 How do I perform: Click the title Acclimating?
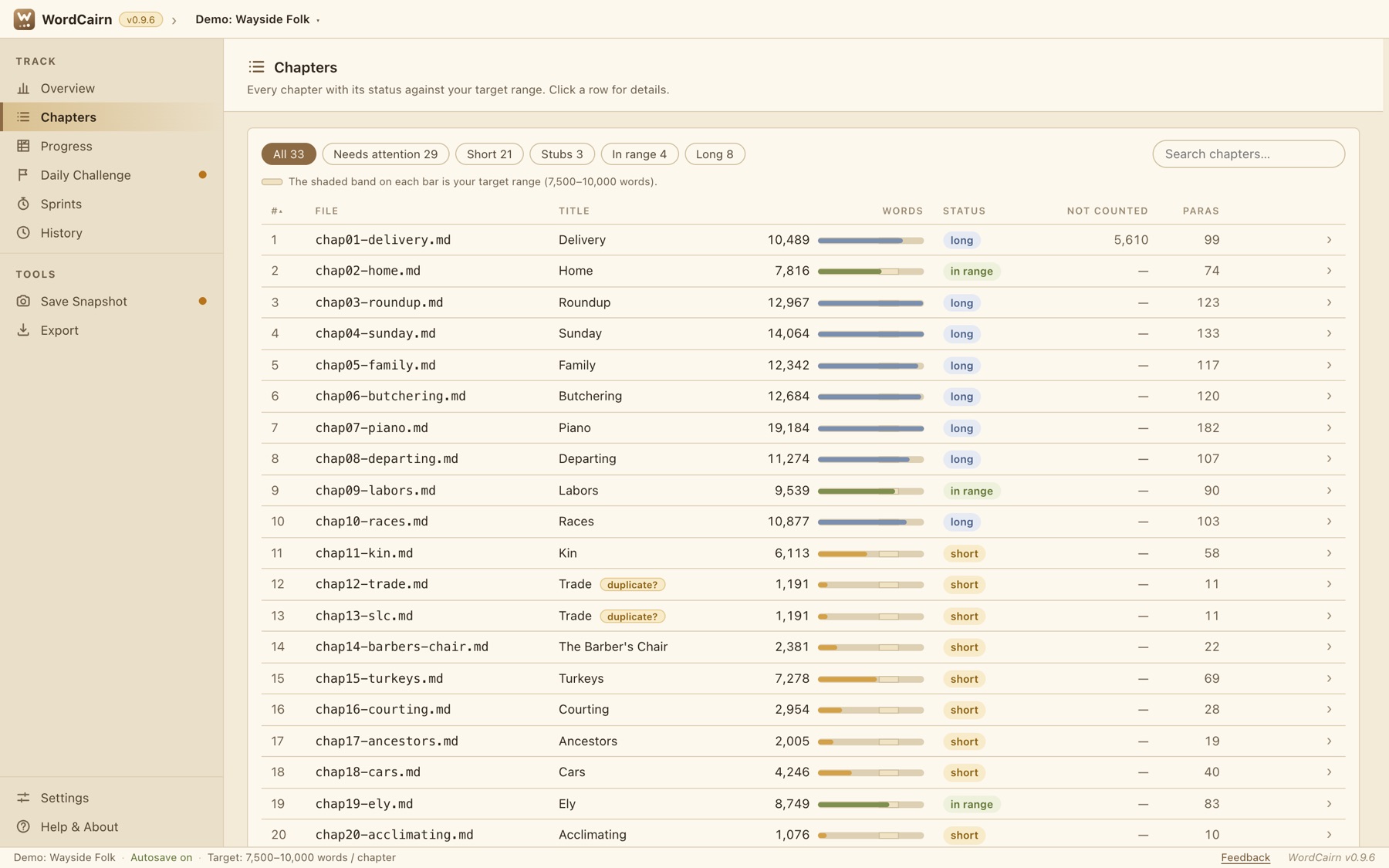point(593,835)
